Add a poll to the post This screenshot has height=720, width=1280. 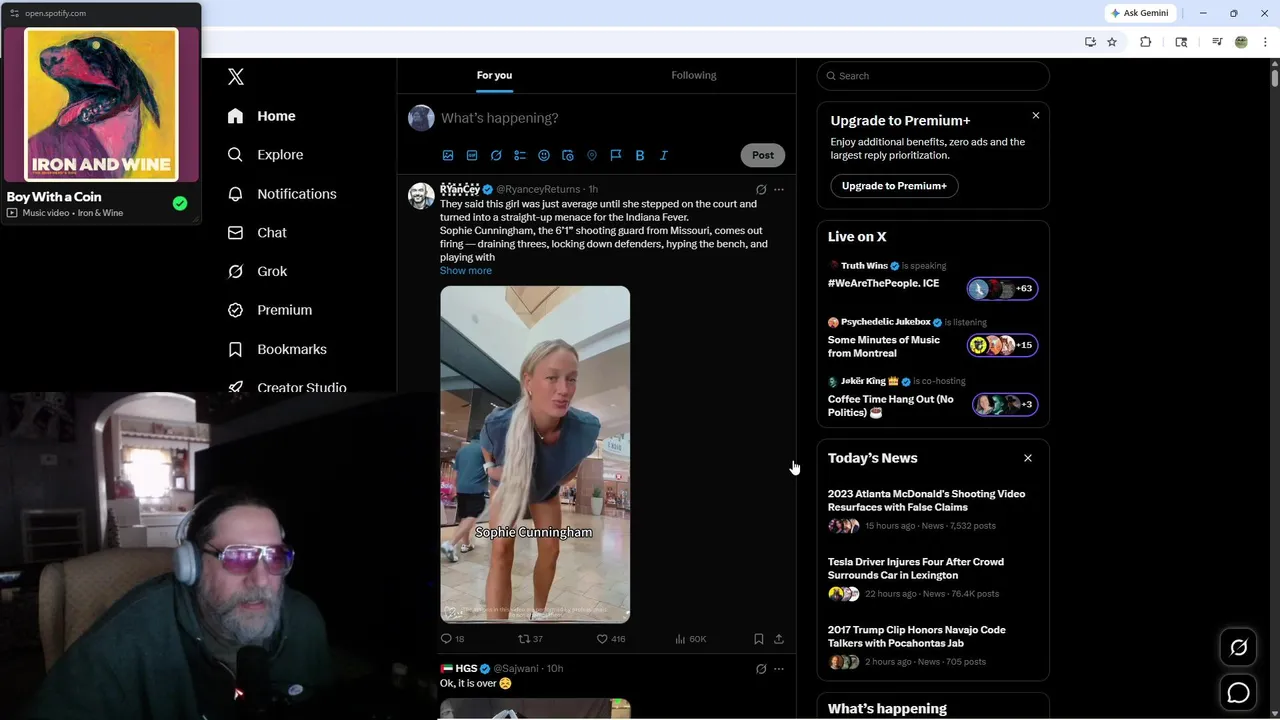pos(520,155)
